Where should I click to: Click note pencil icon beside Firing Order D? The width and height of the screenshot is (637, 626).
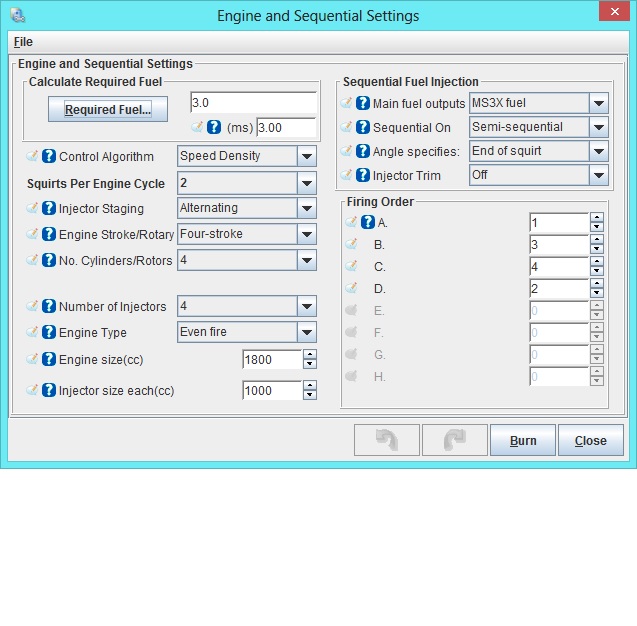click(x=351, y=288)
